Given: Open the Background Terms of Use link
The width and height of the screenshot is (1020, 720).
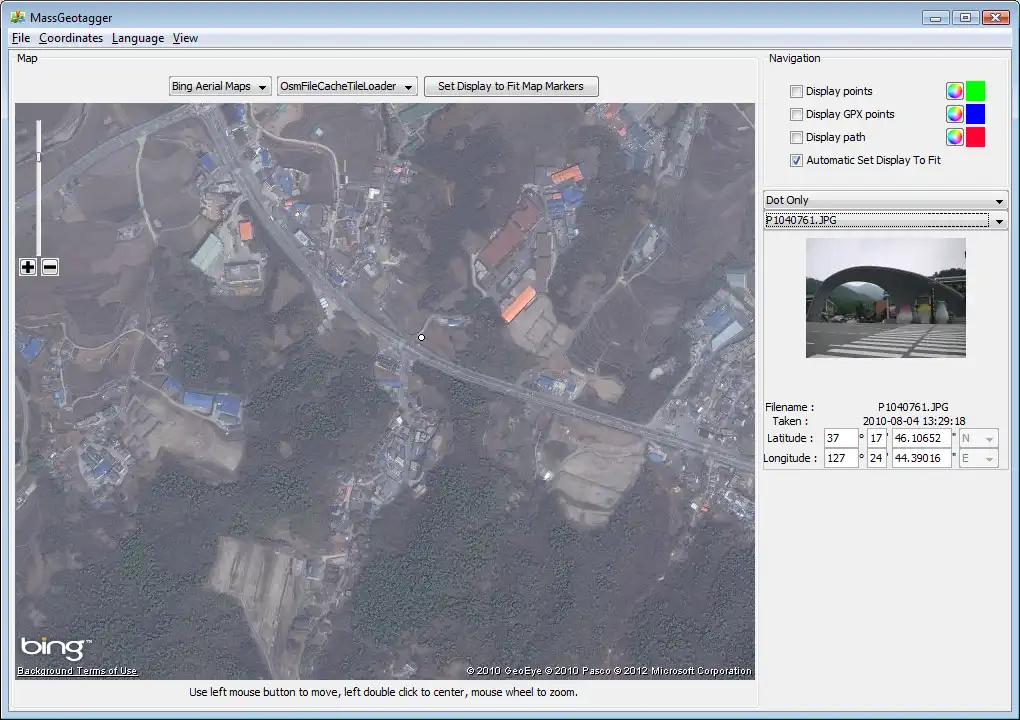Looking at the screenshot, I should click(x=77, y=671).
